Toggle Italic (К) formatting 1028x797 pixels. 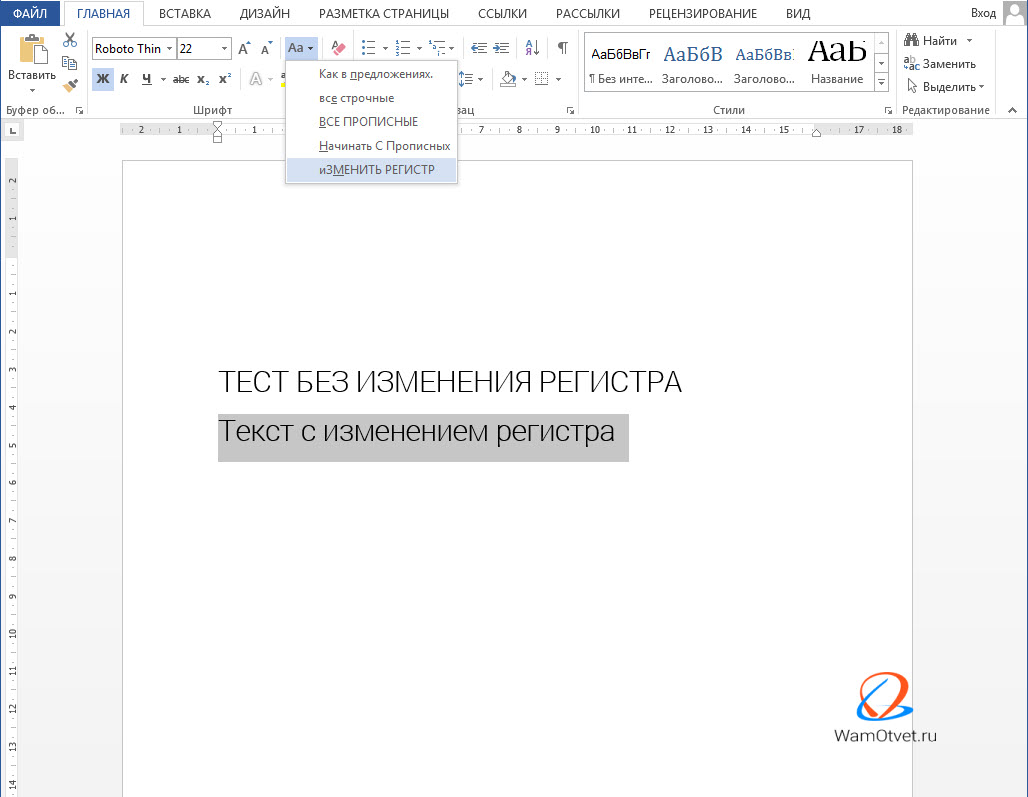(125, 79)
